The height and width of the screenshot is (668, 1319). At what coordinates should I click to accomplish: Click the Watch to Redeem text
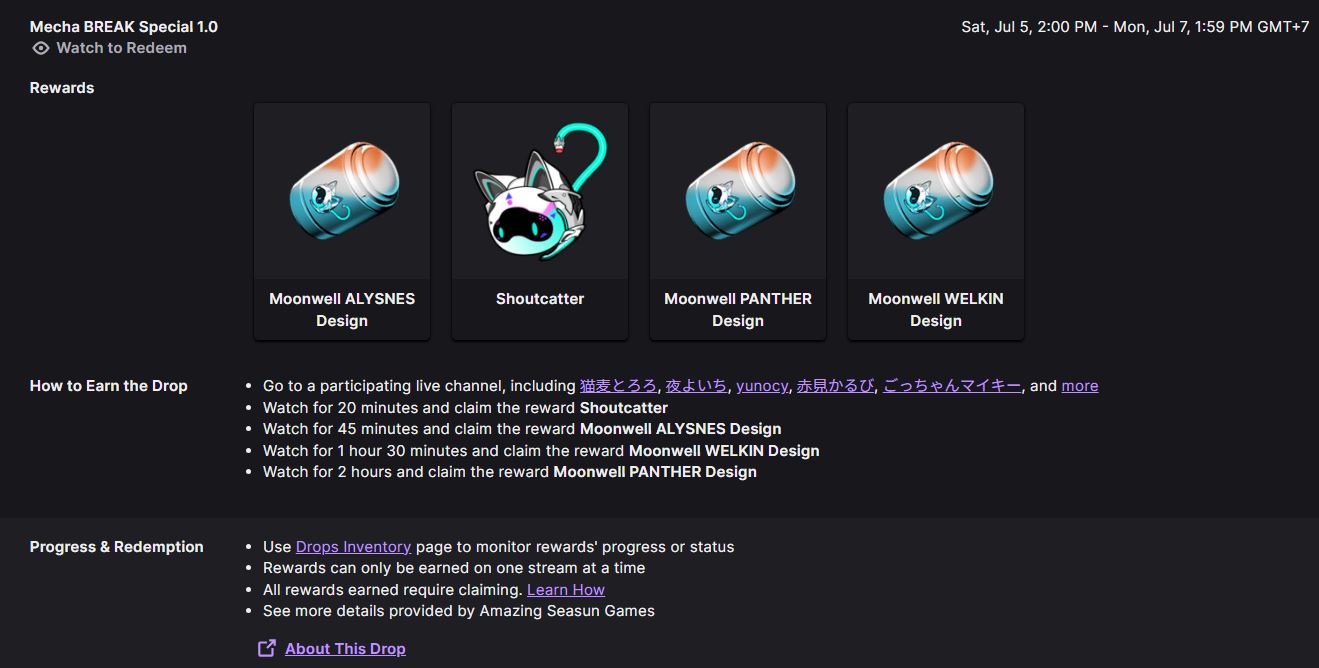click(x=121, y=48)
